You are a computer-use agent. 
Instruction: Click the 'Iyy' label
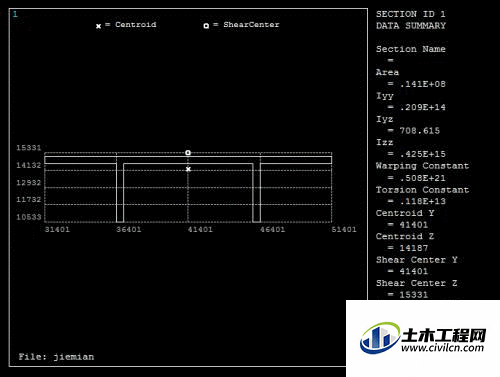(x=385, y=96)
